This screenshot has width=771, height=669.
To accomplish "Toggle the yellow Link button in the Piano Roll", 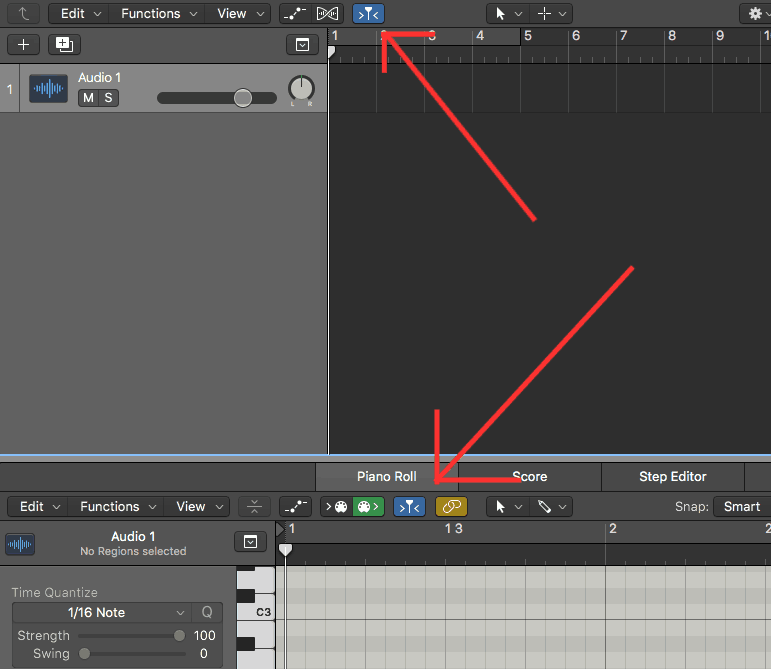I will point(451,507).
